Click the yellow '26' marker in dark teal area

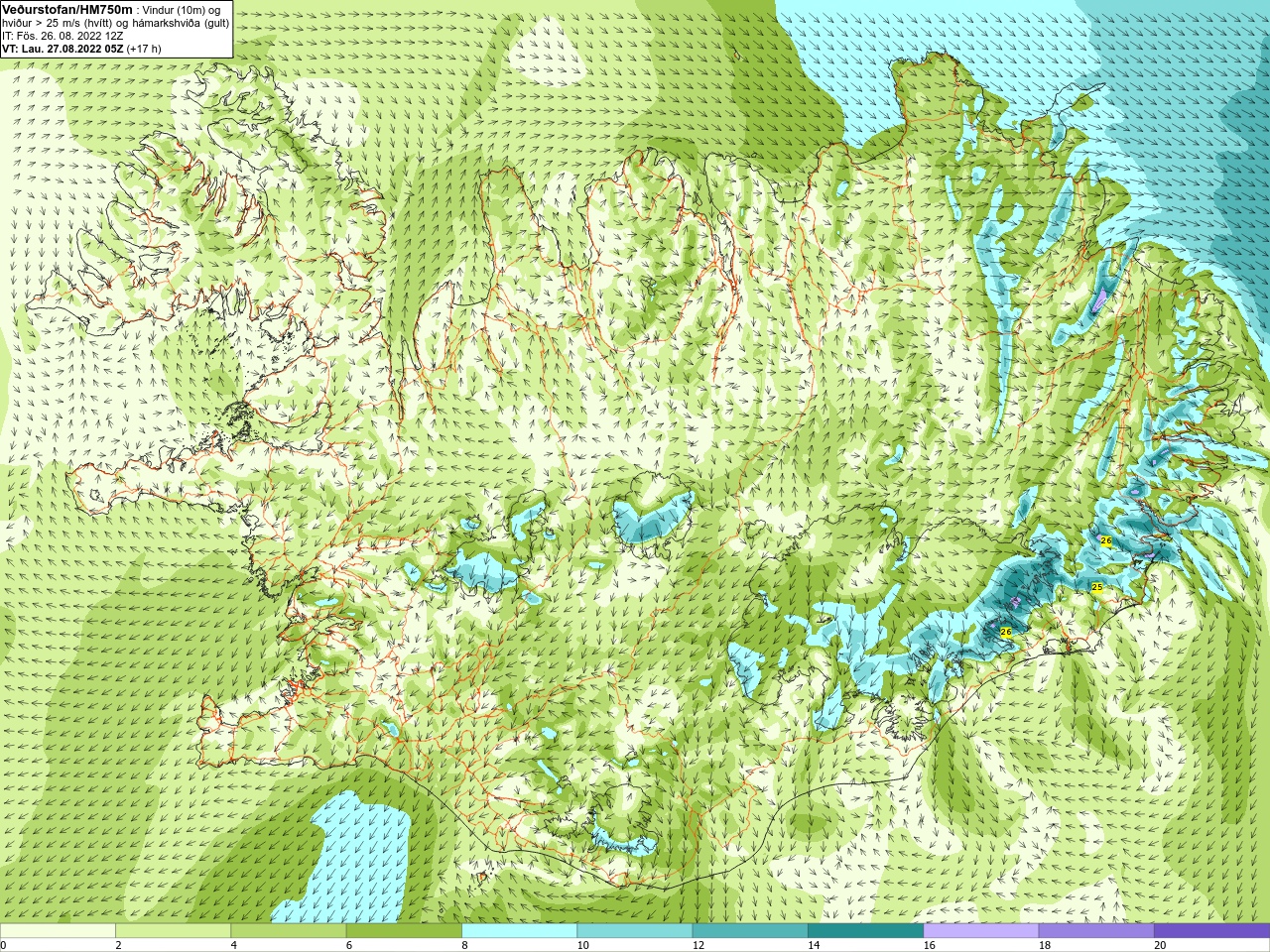pyautogui.click(x=1005, y=632)
